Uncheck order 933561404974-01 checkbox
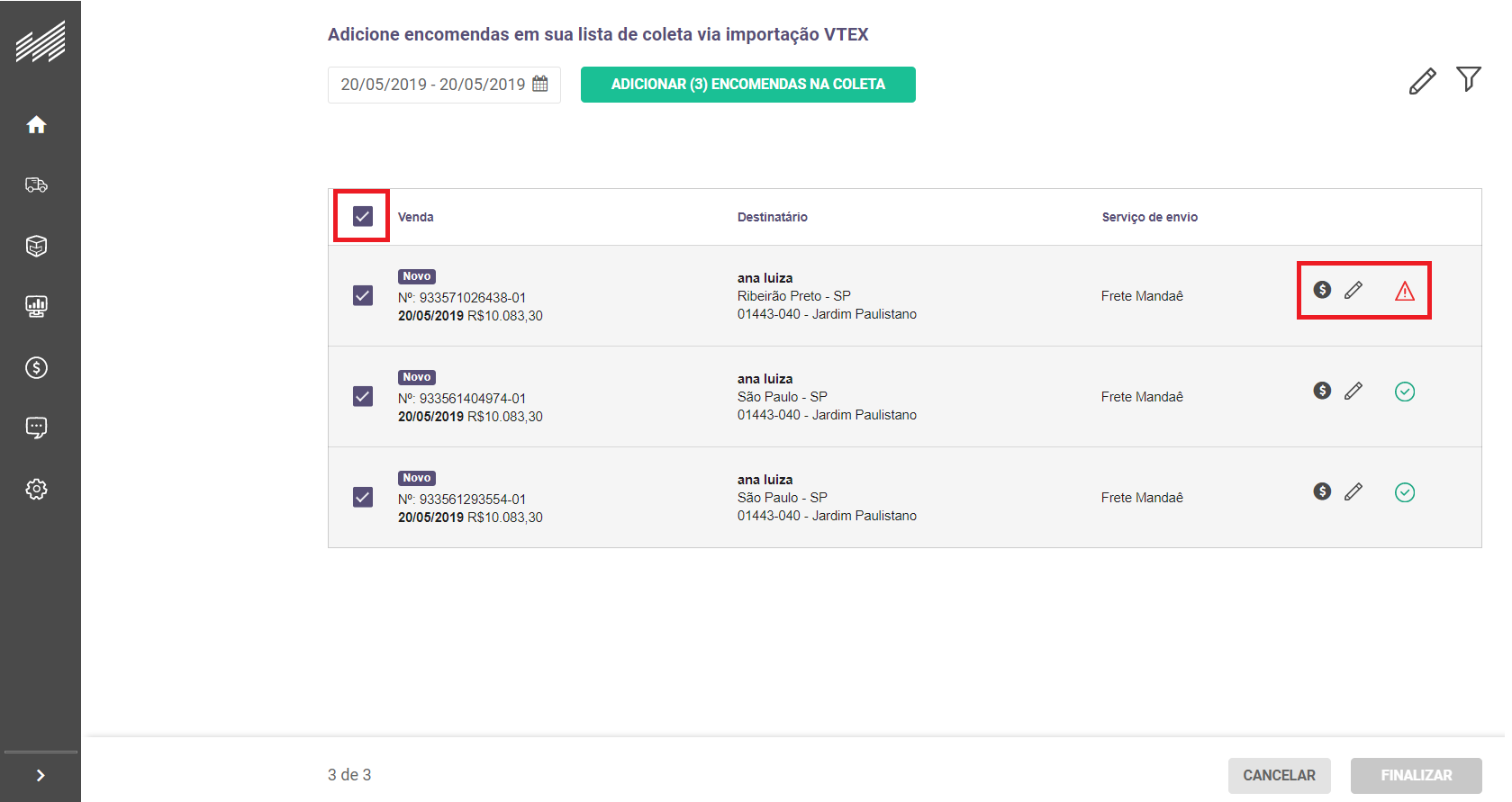Image resolution: width=1512 pixels, height=802 pixels. [x=362, y=396]
